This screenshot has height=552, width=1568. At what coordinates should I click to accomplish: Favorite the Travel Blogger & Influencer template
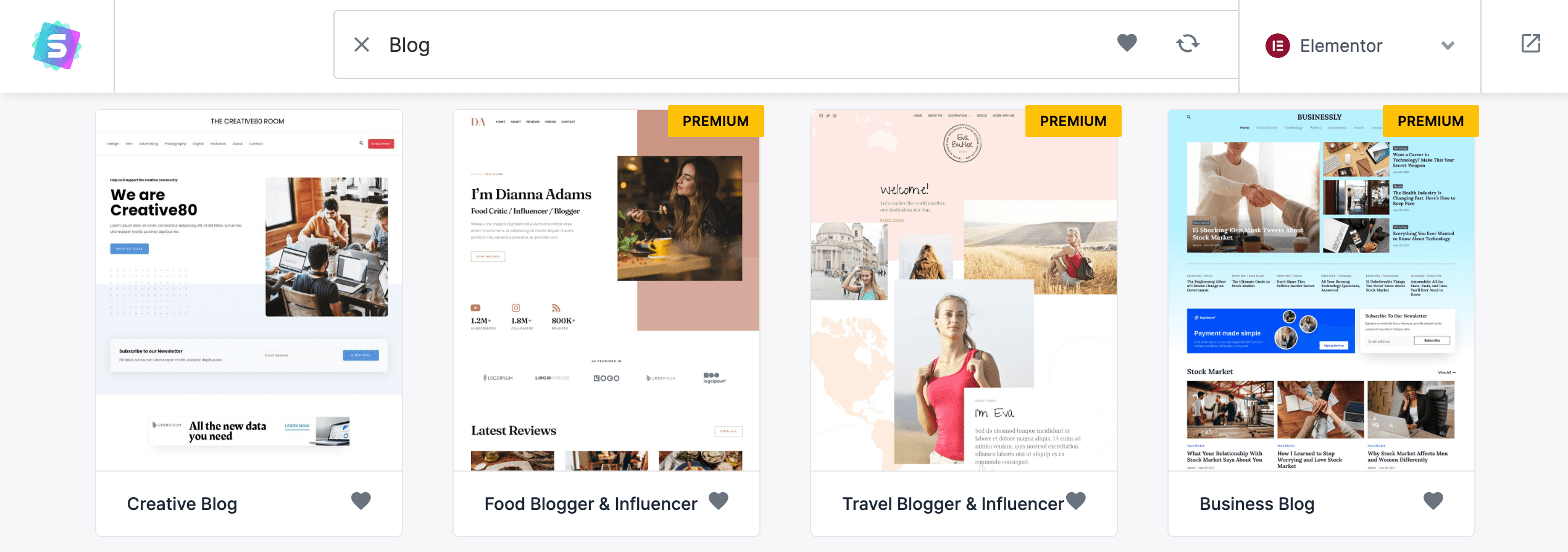(1076, 501)
